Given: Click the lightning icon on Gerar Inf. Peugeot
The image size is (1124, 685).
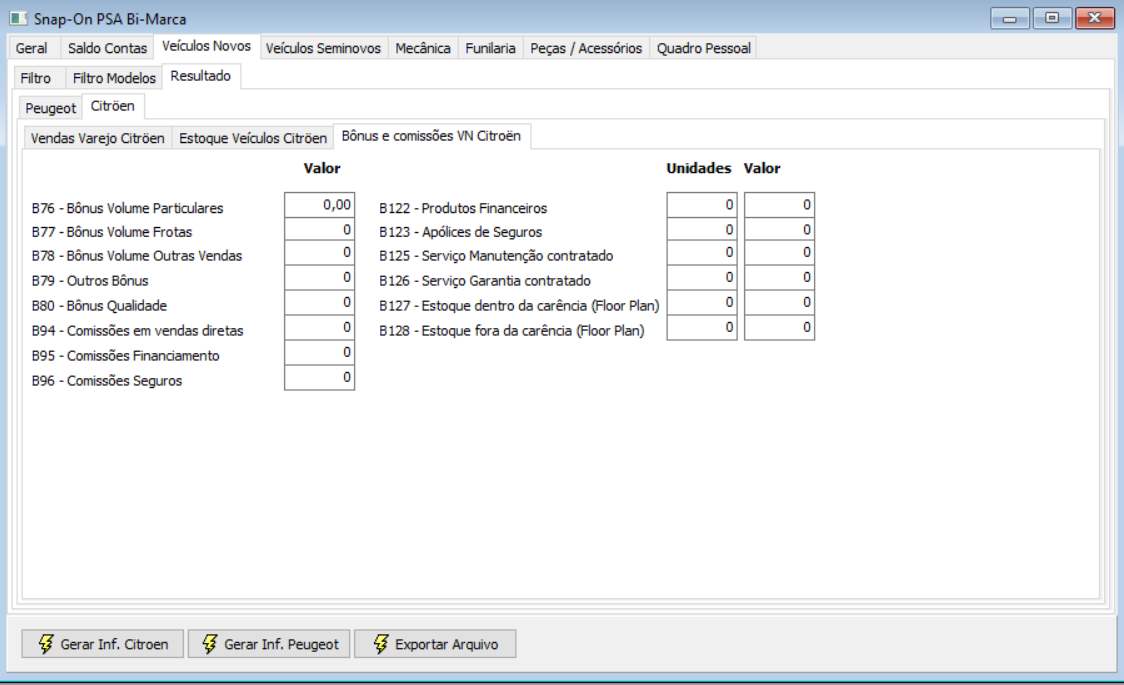Looking at the screenshot, I should pos(209,643).
